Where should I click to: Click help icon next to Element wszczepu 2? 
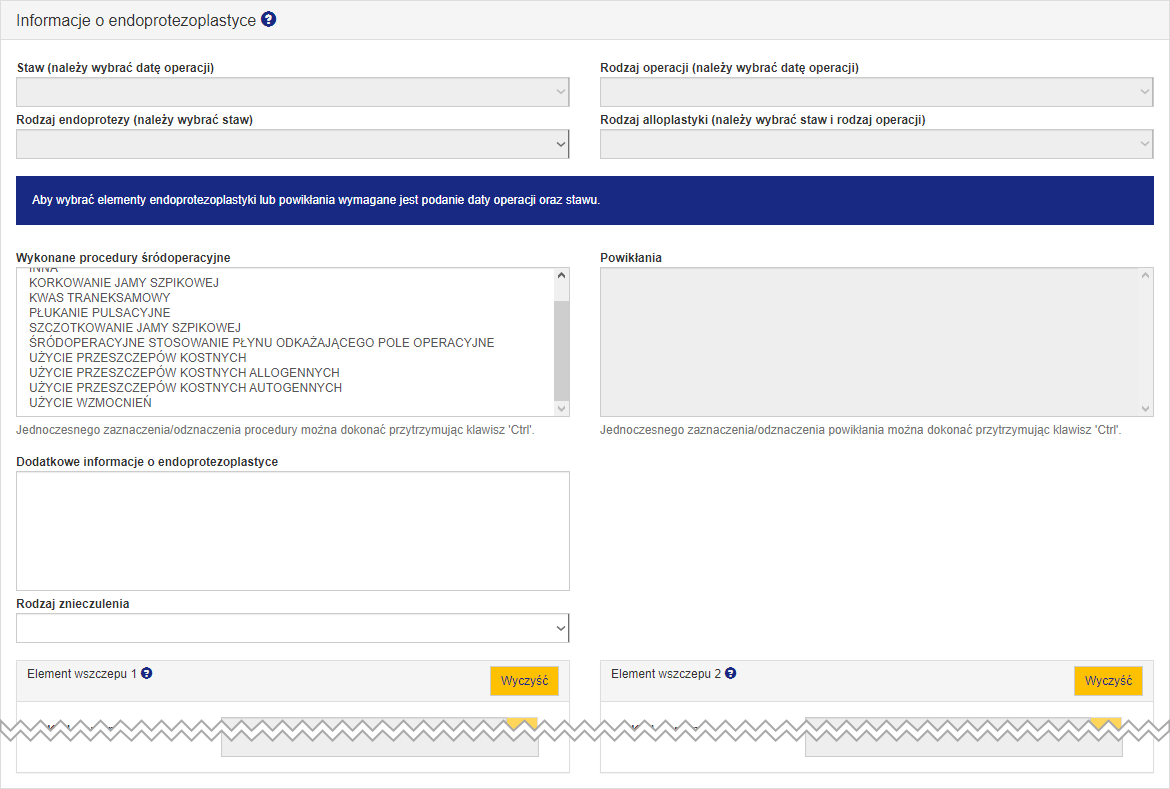(x=730, y=673)
